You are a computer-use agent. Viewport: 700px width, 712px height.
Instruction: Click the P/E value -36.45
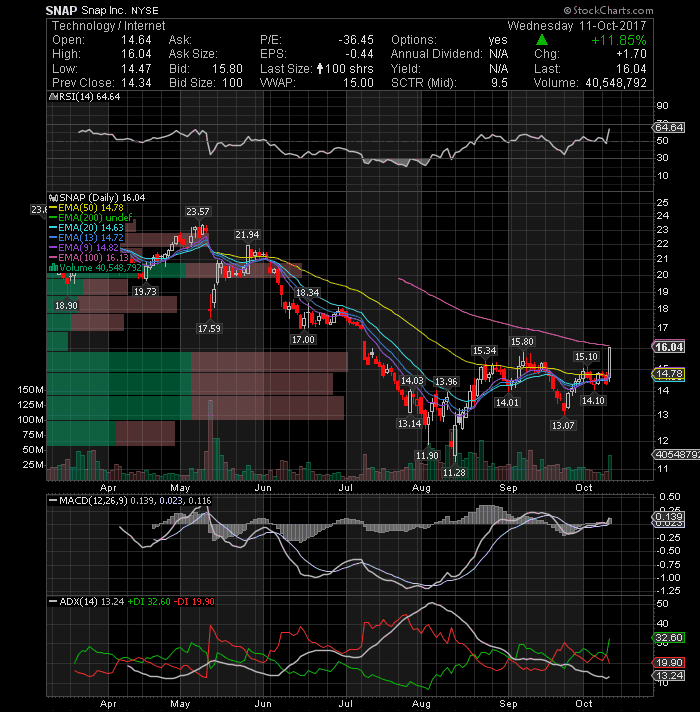[x=356, y=40]
